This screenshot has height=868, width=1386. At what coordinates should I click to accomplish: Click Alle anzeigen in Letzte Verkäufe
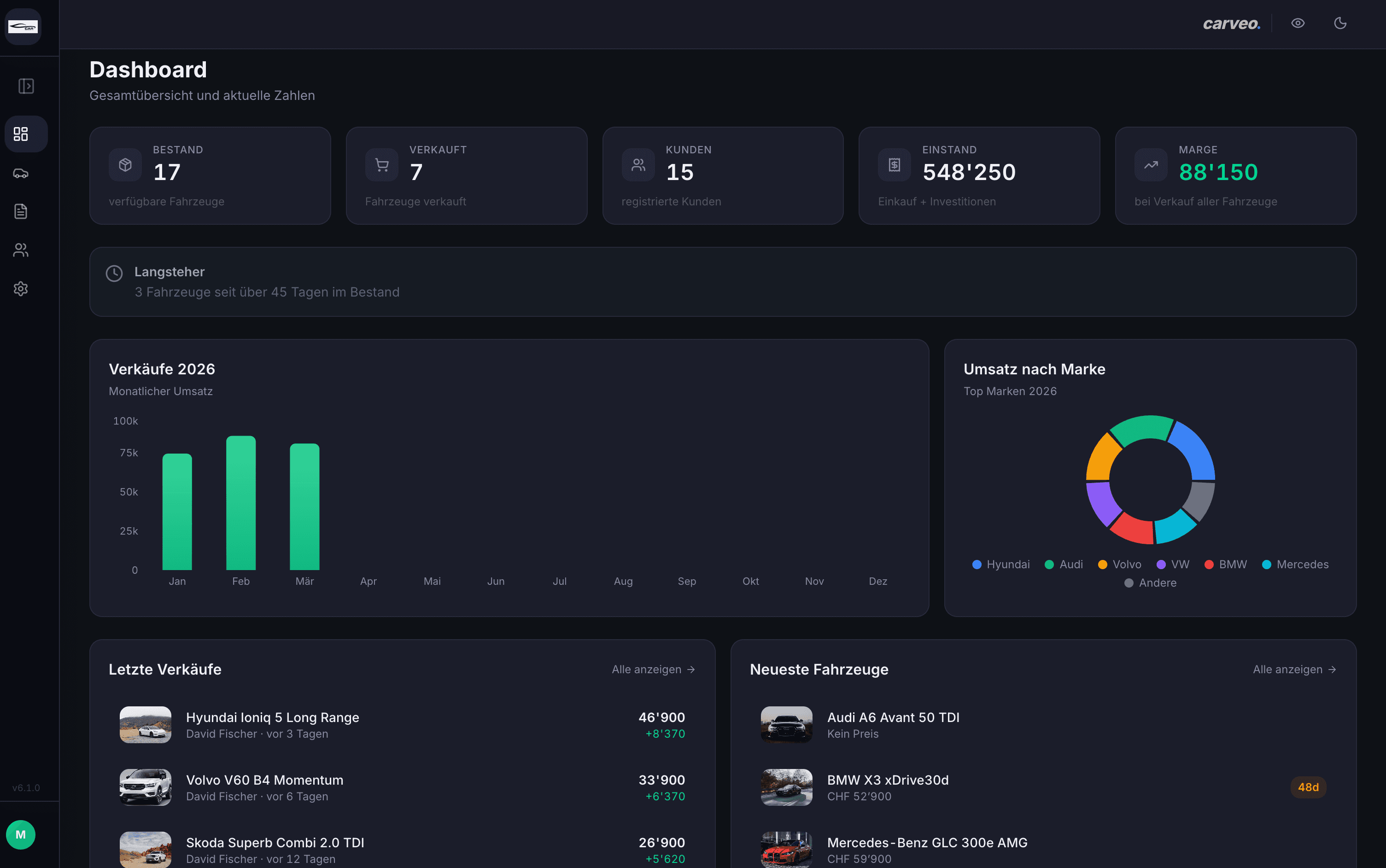coord(653,670)
